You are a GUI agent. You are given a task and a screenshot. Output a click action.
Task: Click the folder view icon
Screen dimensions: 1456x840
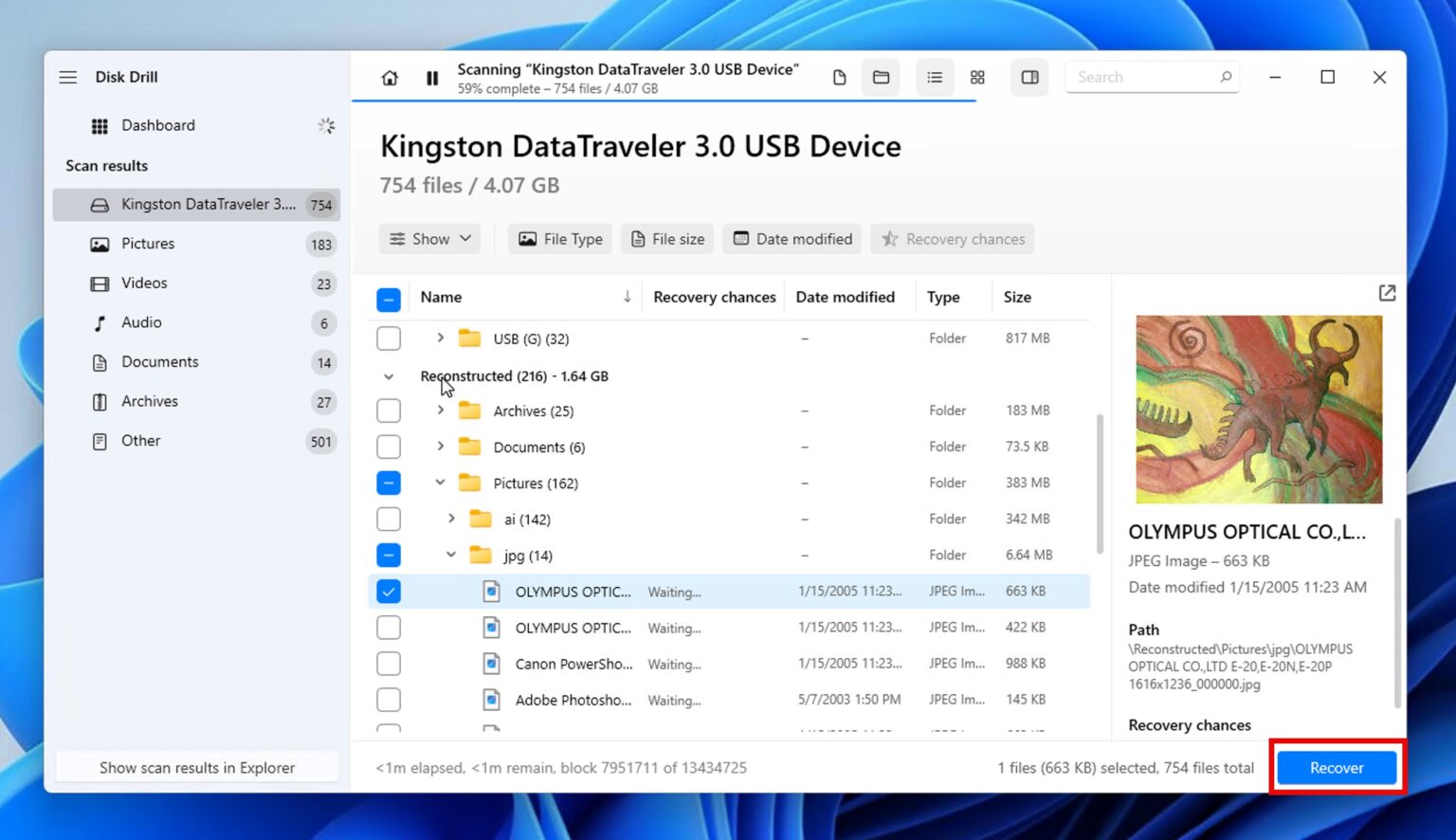click(x=881, y=77)
